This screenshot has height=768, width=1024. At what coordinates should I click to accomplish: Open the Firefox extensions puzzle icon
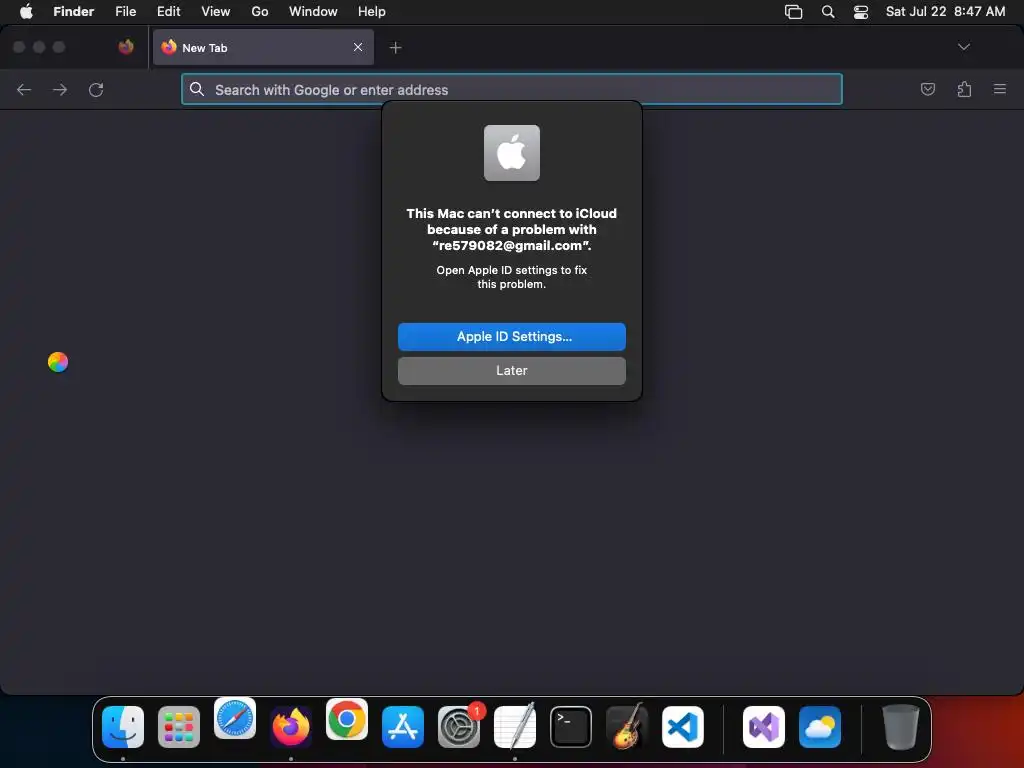click(x=964, y=89)
